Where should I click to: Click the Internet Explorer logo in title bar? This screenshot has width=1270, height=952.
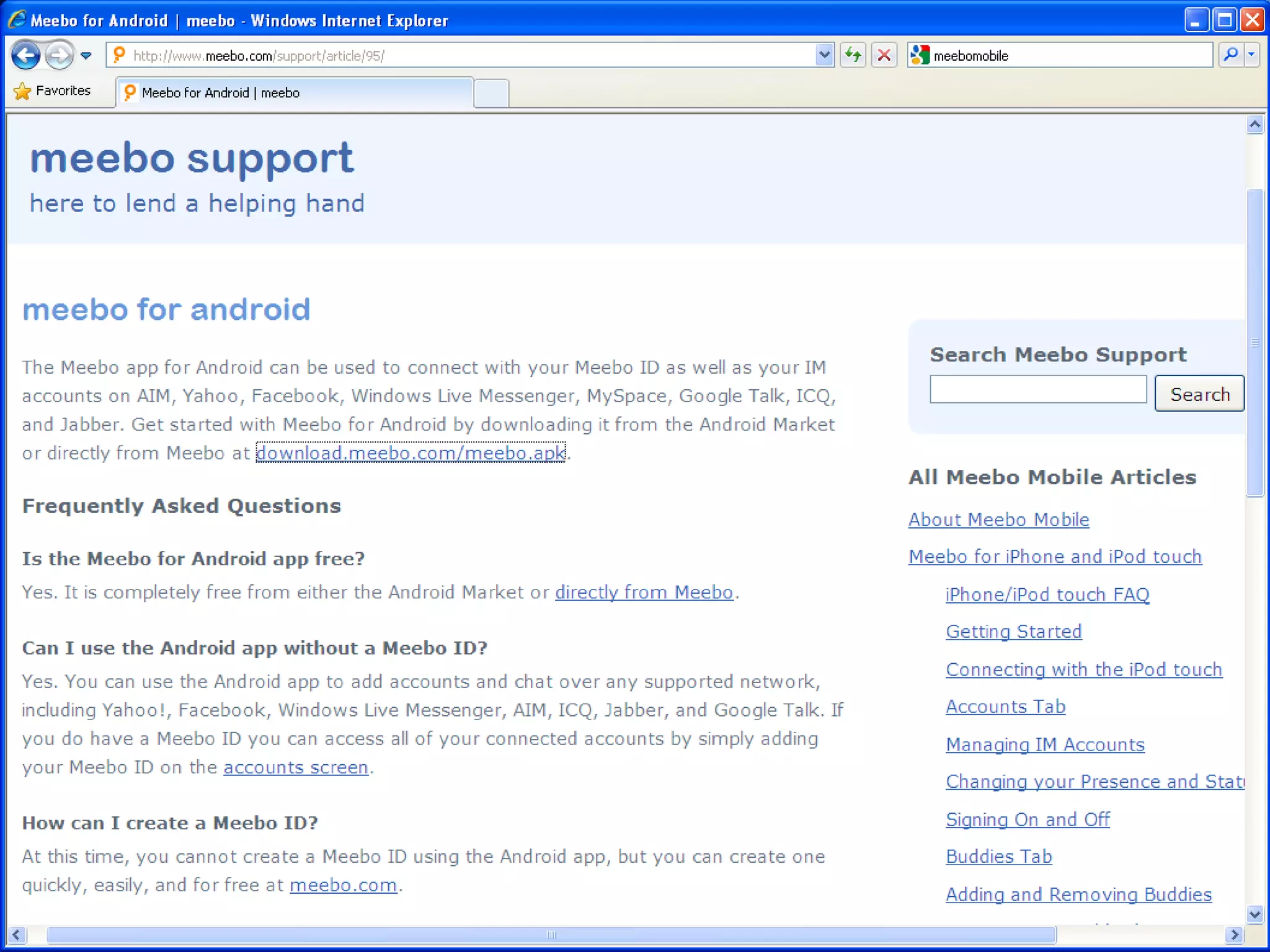[17, 20]
